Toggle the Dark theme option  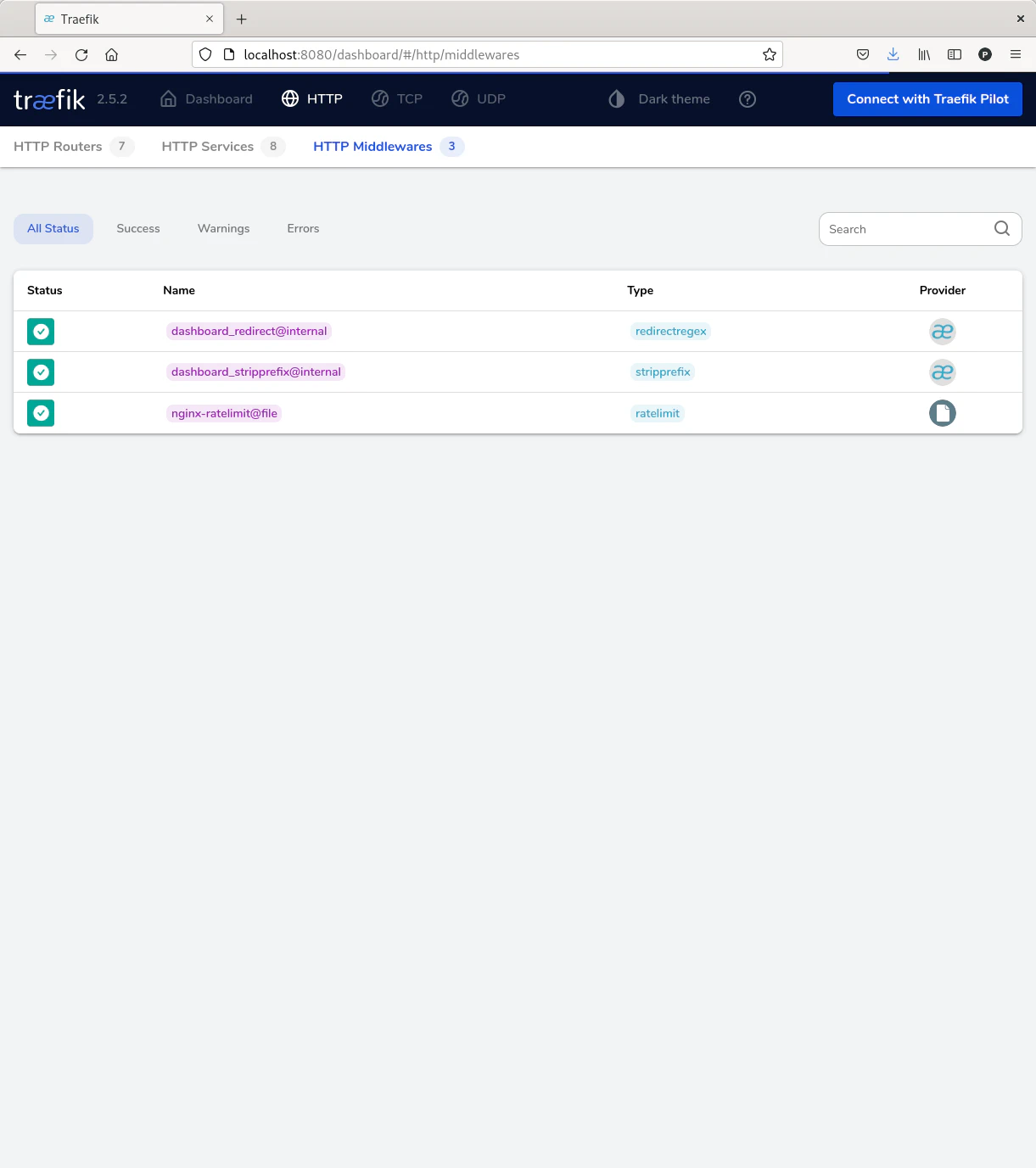point(659,99)
